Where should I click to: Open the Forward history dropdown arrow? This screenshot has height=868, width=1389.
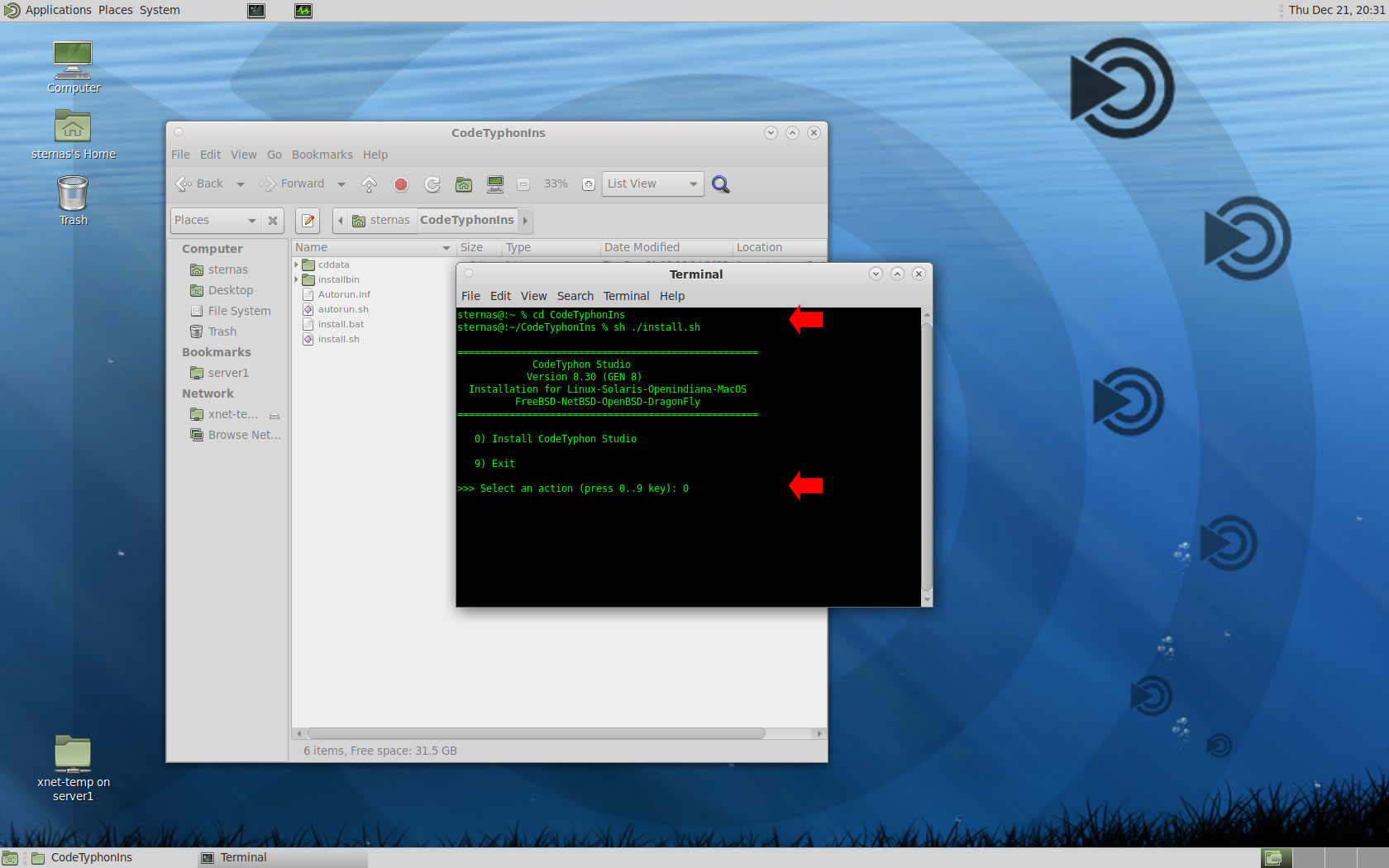tap(341, 184)
